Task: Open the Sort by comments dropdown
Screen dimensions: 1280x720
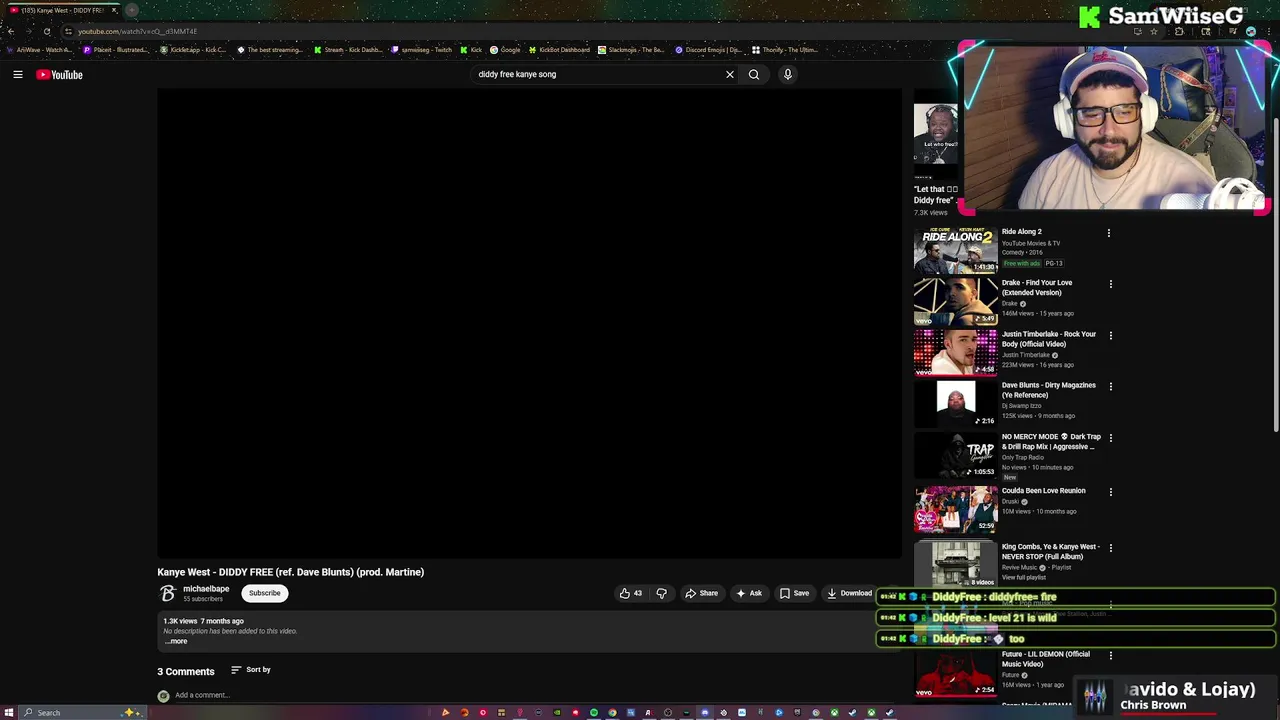Action: click(251, 670)
